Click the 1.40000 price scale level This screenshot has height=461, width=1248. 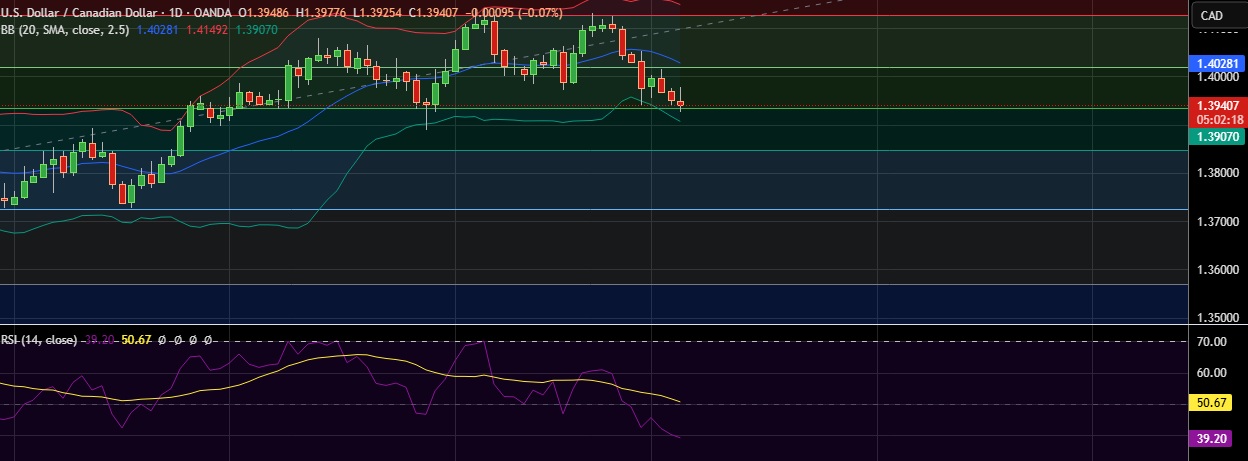click(1218, 77)
